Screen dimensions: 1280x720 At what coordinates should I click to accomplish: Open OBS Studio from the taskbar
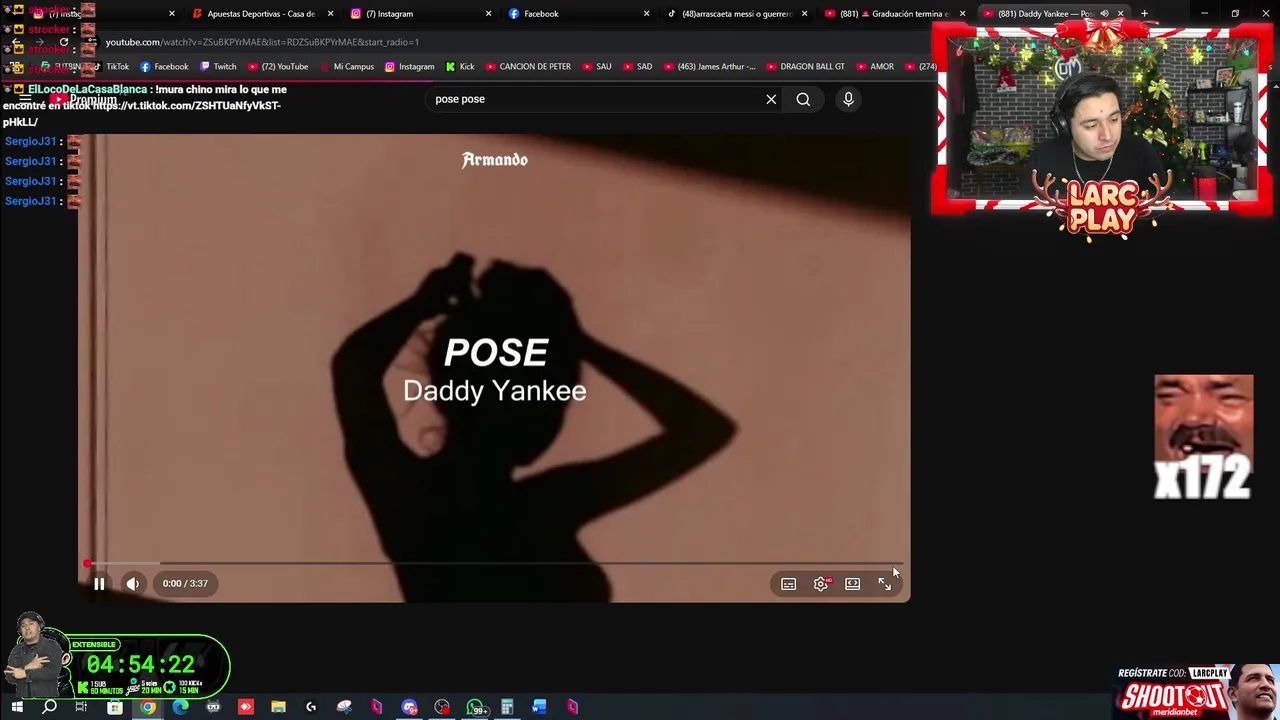coord(442,708)
